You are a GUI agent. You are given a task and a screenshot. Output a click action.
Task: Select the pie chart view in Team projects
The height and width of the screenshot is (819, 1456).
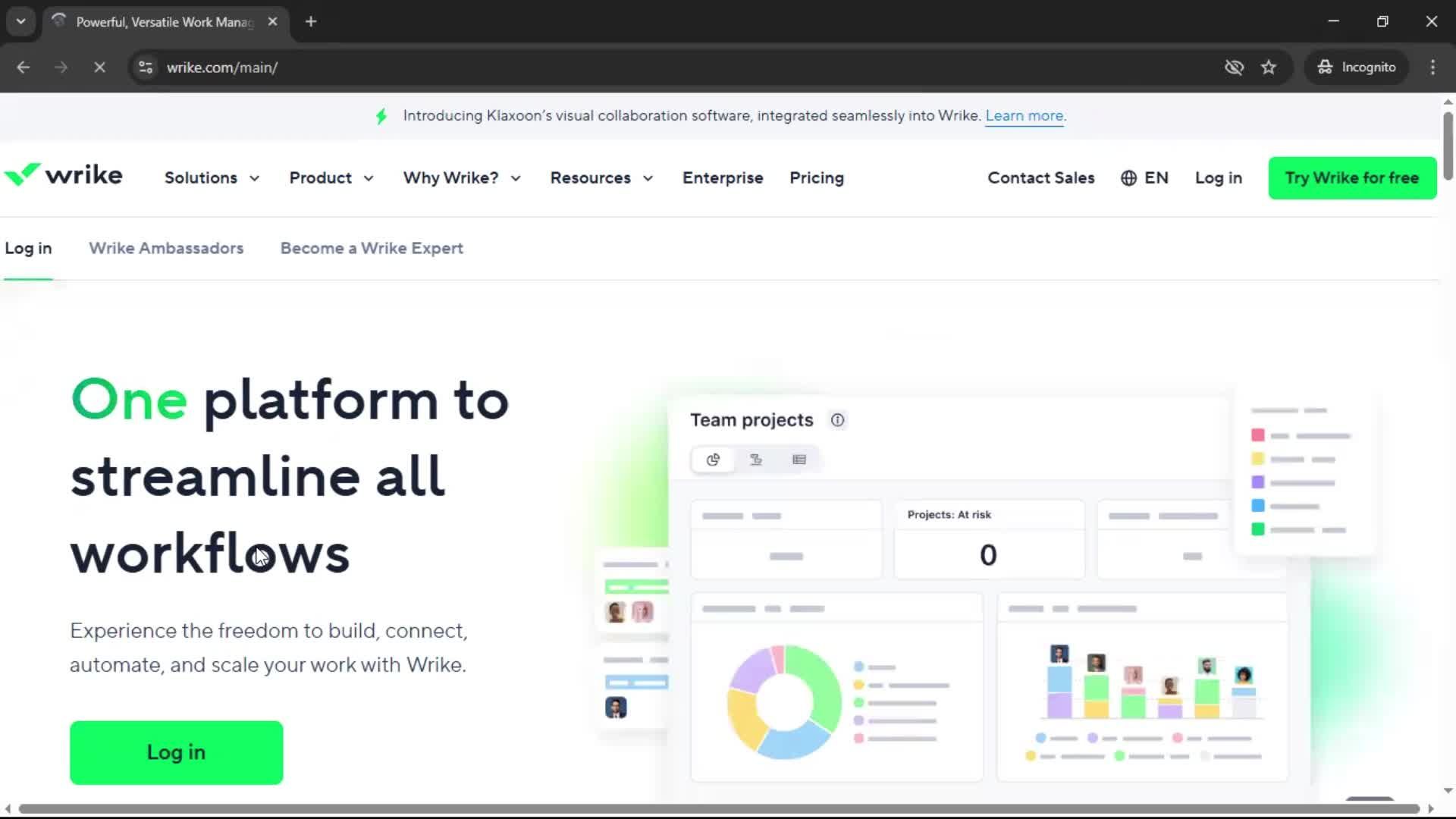713,460
